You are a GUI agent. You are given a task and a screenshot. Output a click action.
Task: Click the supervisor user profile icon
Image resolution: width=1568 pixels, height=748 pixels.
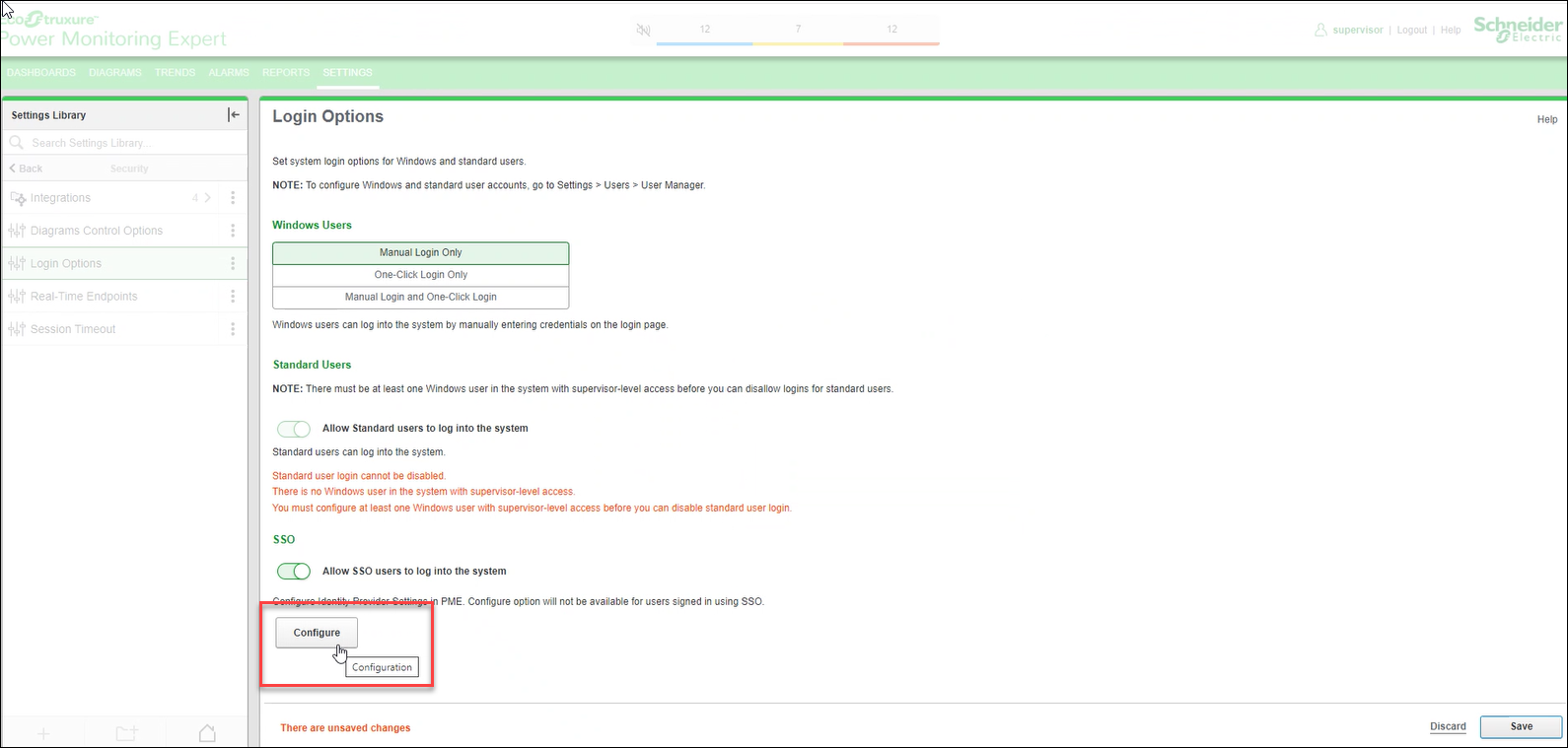(x=1320, y=31)
